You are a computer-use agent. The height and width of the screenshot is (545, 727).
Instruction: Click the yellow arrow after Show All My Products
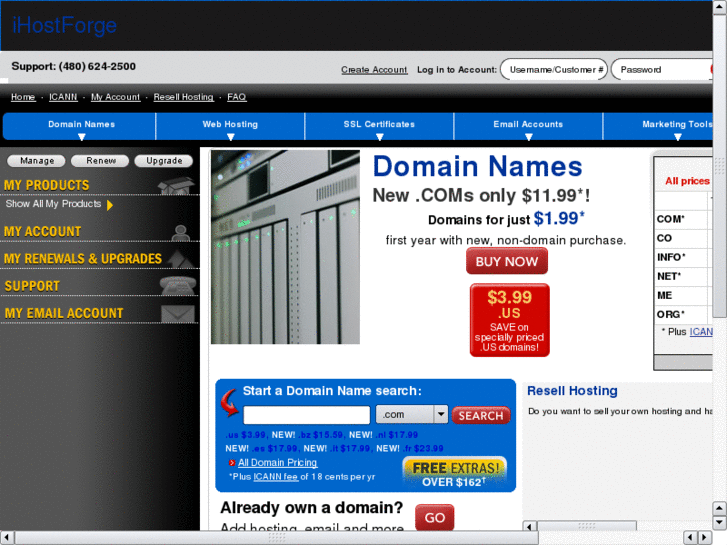(x=110, y=205)
